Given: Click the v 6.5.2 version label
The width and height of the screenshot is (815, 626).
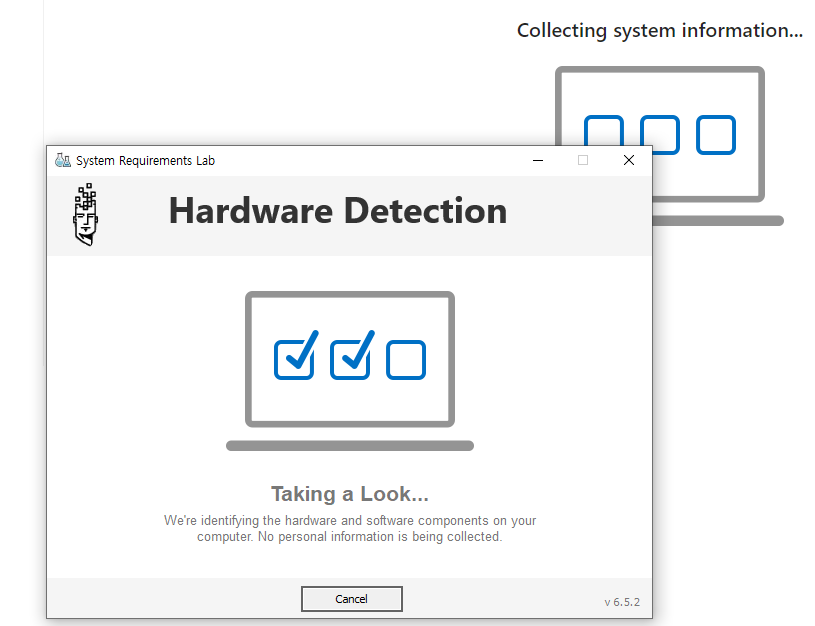Looking at the screenshot, I should point(621,602).
